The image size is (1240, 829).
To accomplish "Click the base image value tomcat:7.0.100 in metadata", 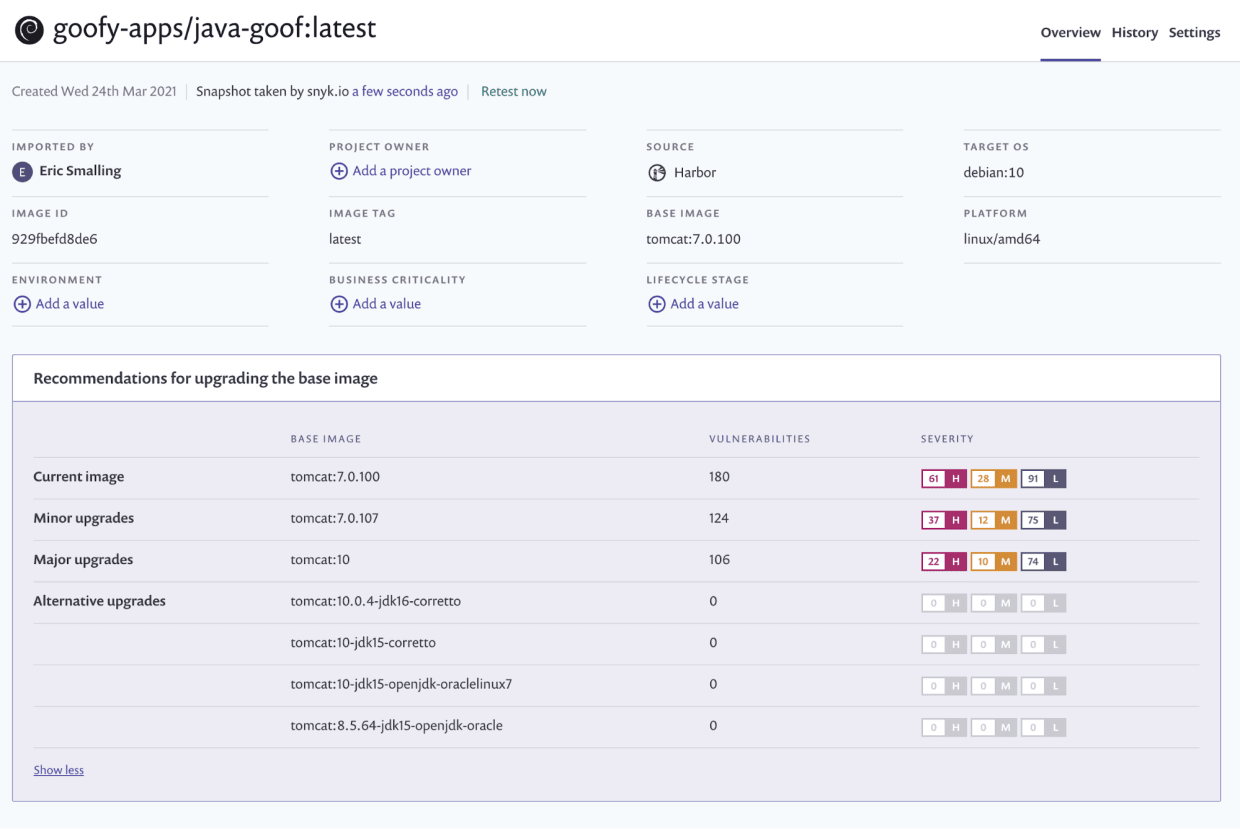I will [693, 239].
